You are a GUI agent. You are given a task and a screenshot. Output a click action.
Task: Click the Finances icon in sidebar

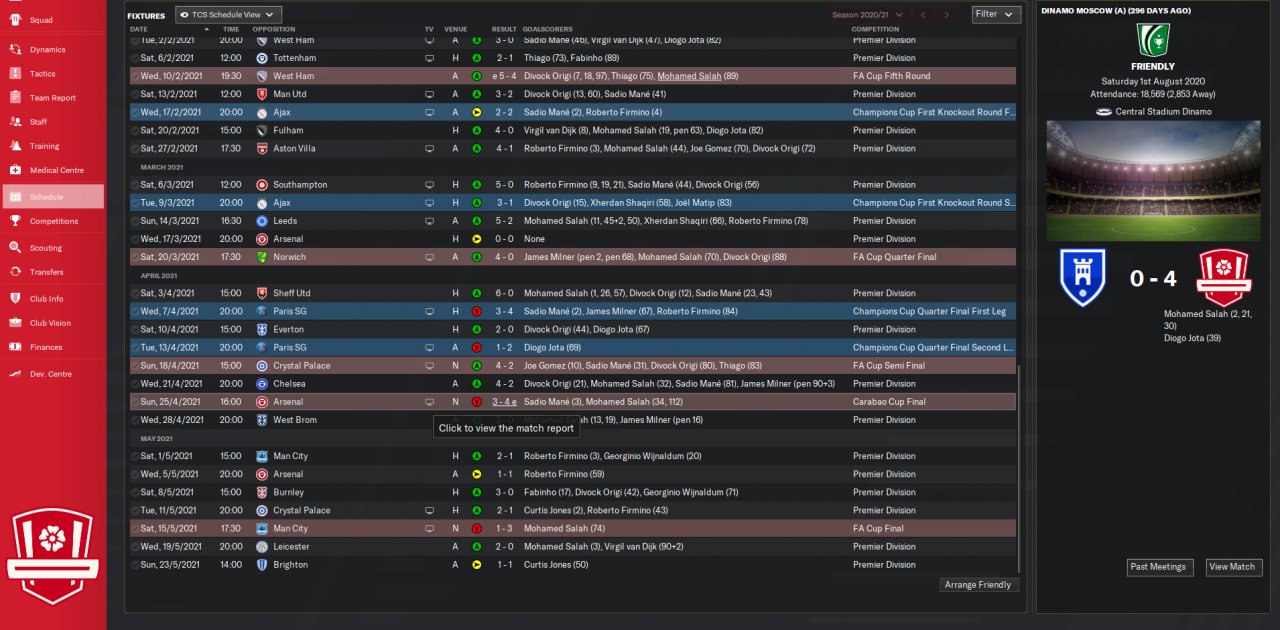[x=15, y=347]
